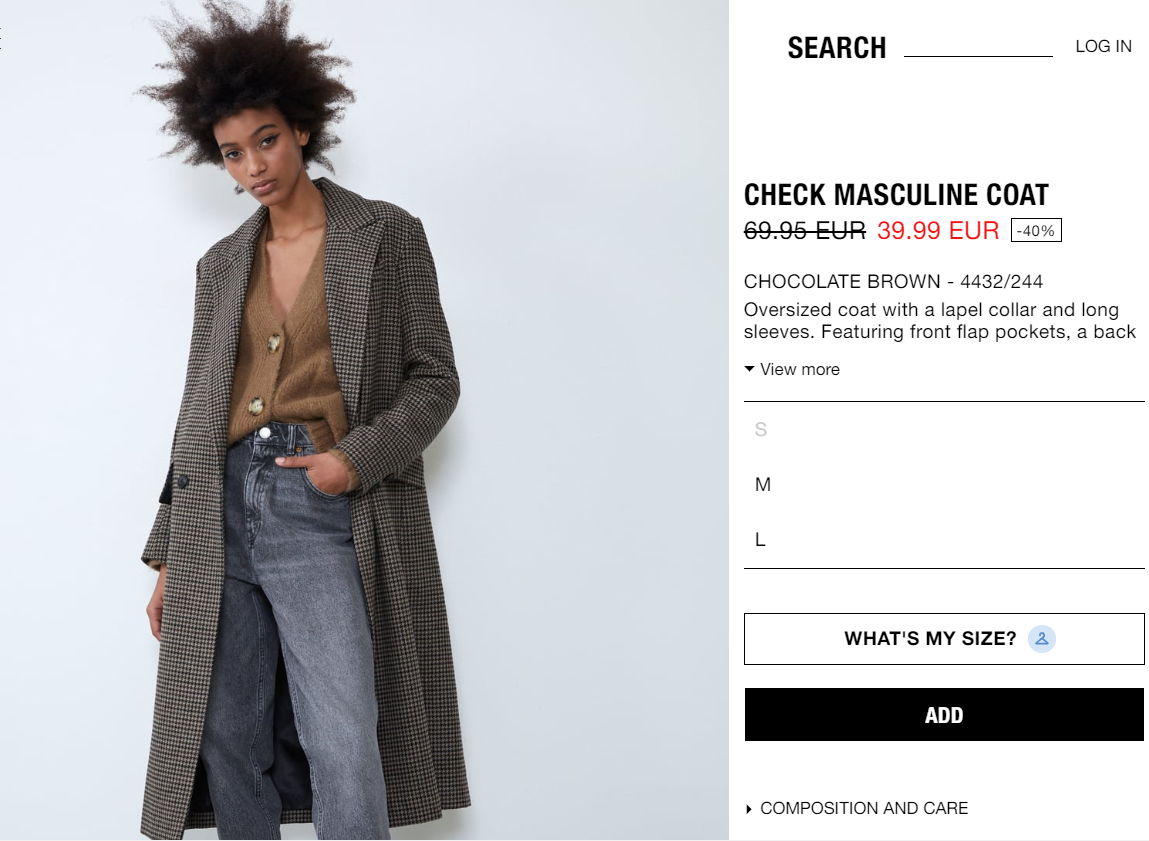Image resolution: width=1149 pixels, height=841 pixels.
Task: Expand the Composition and Care arrow
Action: pos(748,809)
